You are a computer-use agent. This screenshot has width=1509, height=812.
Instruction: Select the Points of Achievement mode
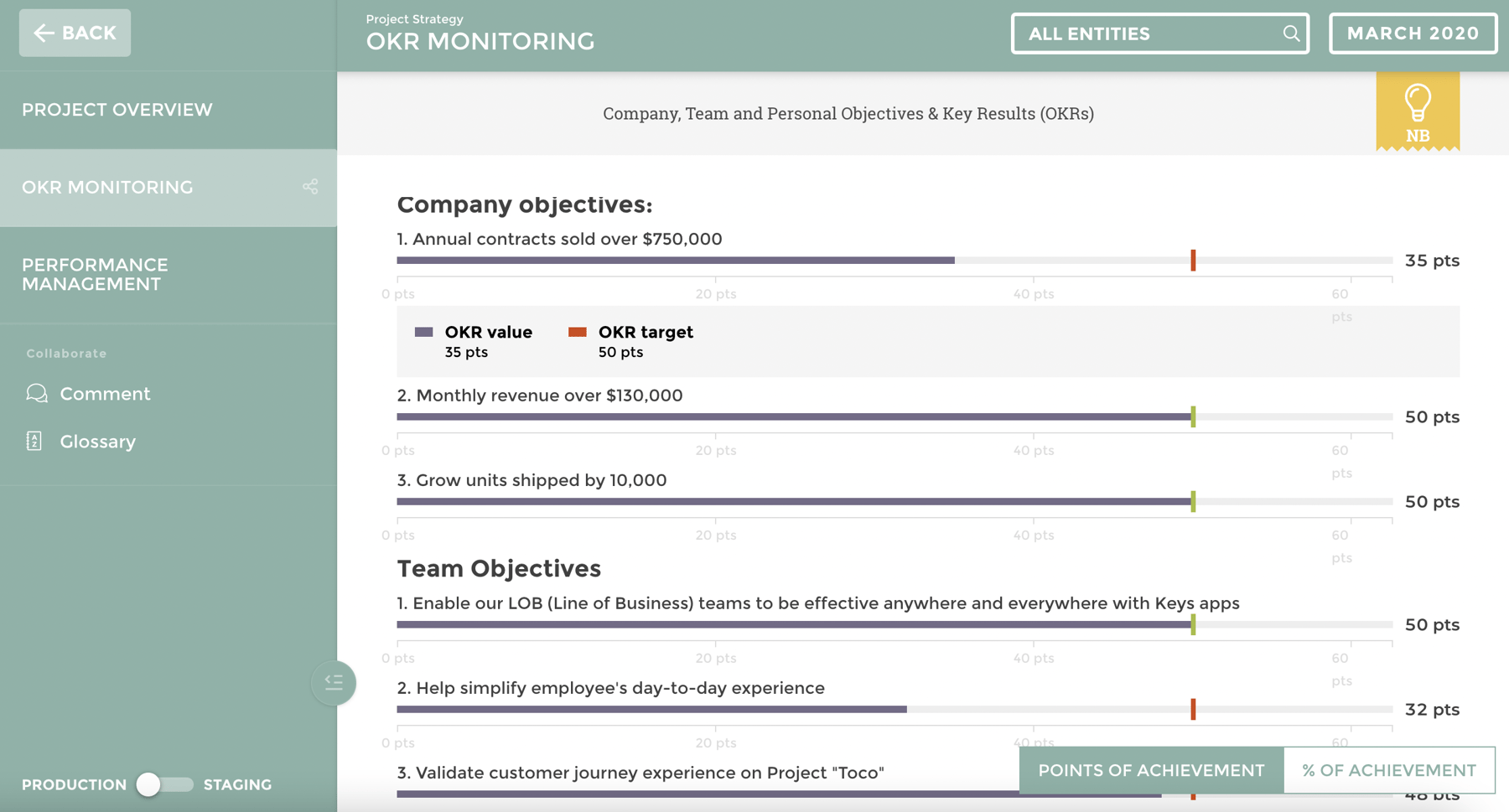[x=1150, y=769]
